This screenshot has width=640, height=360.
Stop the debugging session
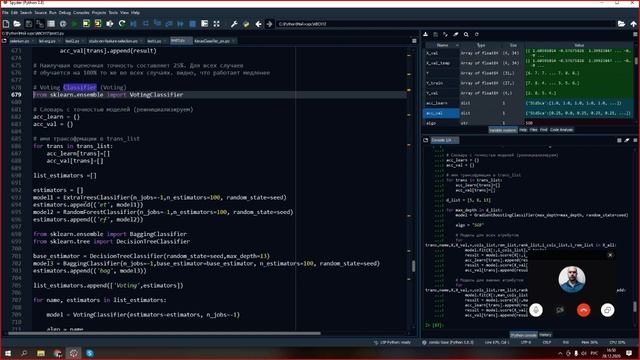coord(192,24)
